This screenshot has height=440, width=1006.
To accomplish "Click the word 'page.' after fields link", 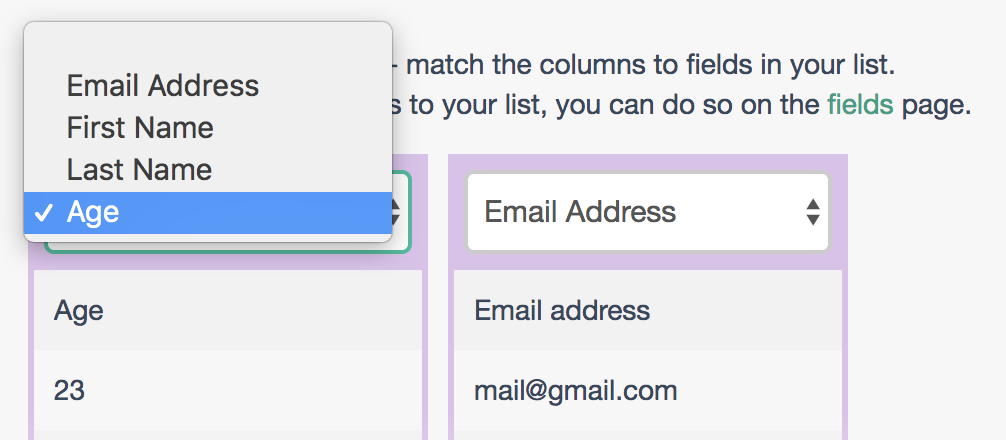I will pyautogui.click(x=936, y=105).
